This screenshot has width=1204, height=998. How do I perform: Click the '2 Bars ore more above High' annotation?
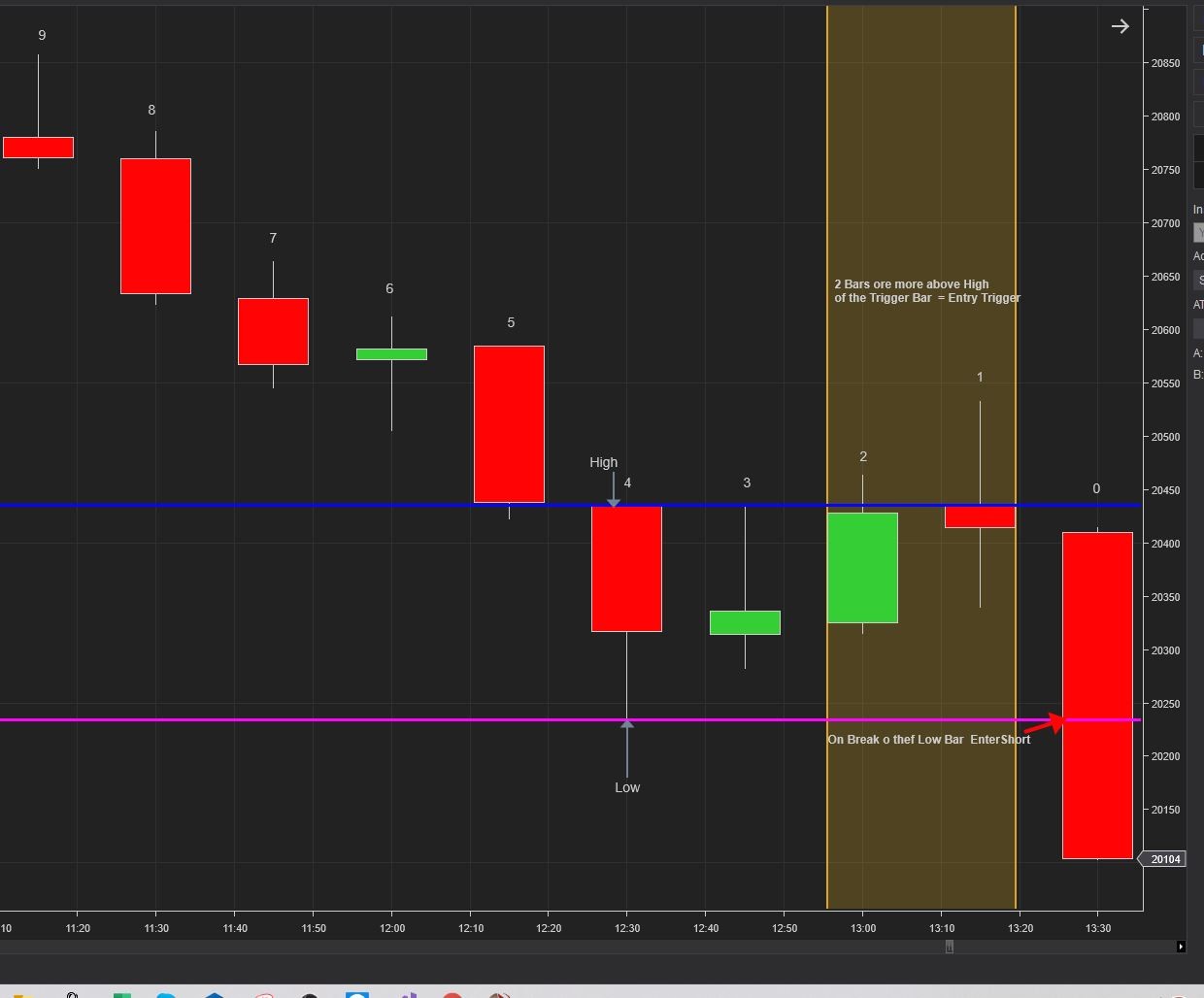click(x=927, y=291)
